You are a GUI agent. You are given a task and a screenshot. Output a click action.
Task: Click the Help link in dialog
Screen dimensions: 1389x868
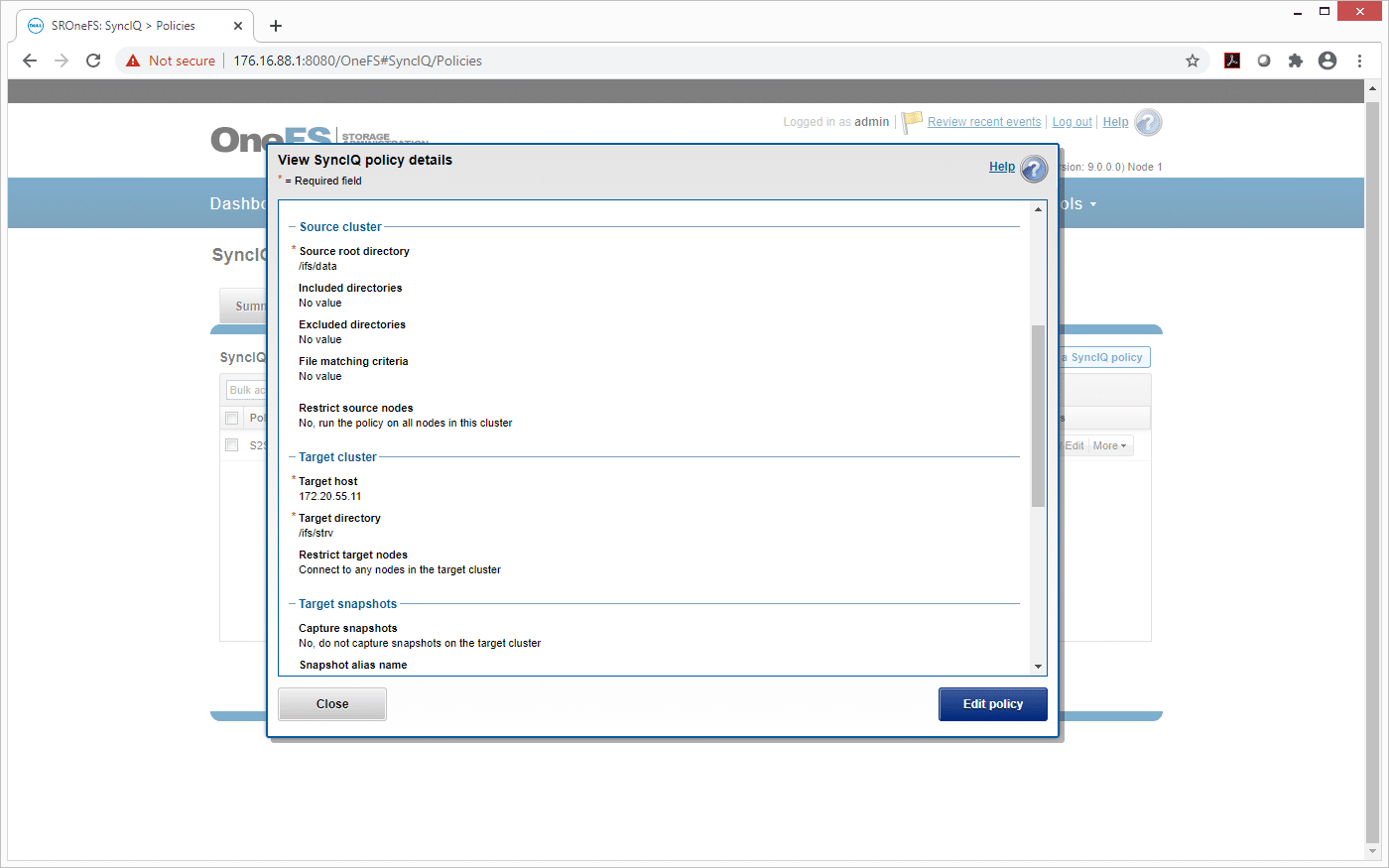pos(1002,167)
